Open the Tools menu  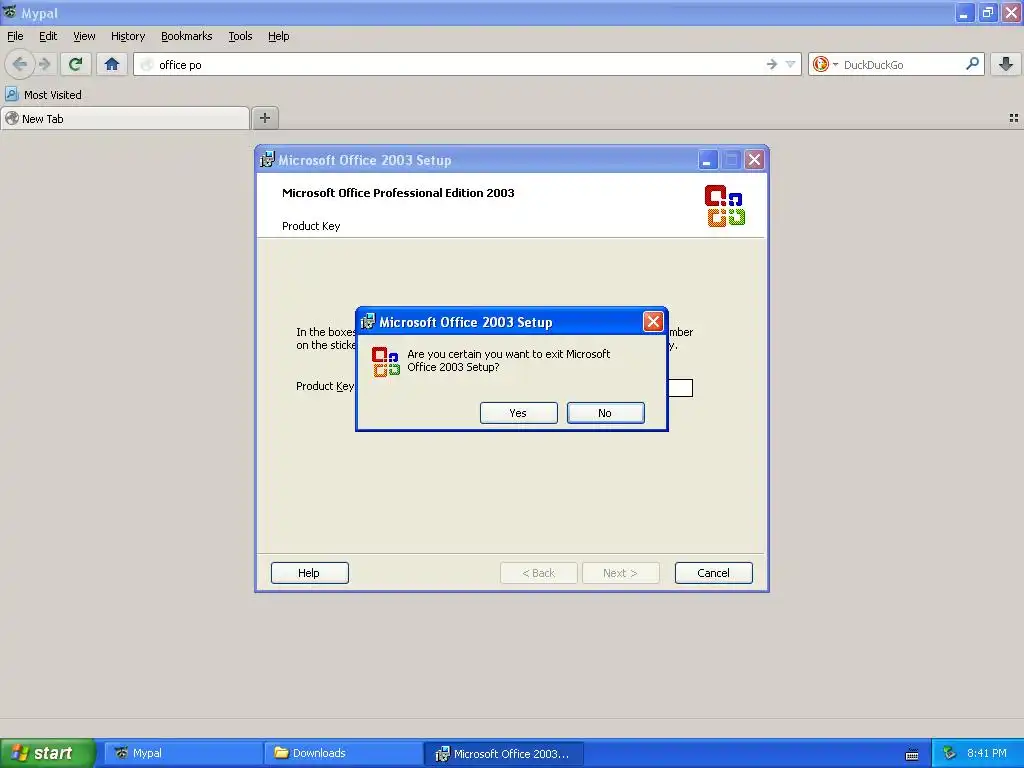pos(240,36)
